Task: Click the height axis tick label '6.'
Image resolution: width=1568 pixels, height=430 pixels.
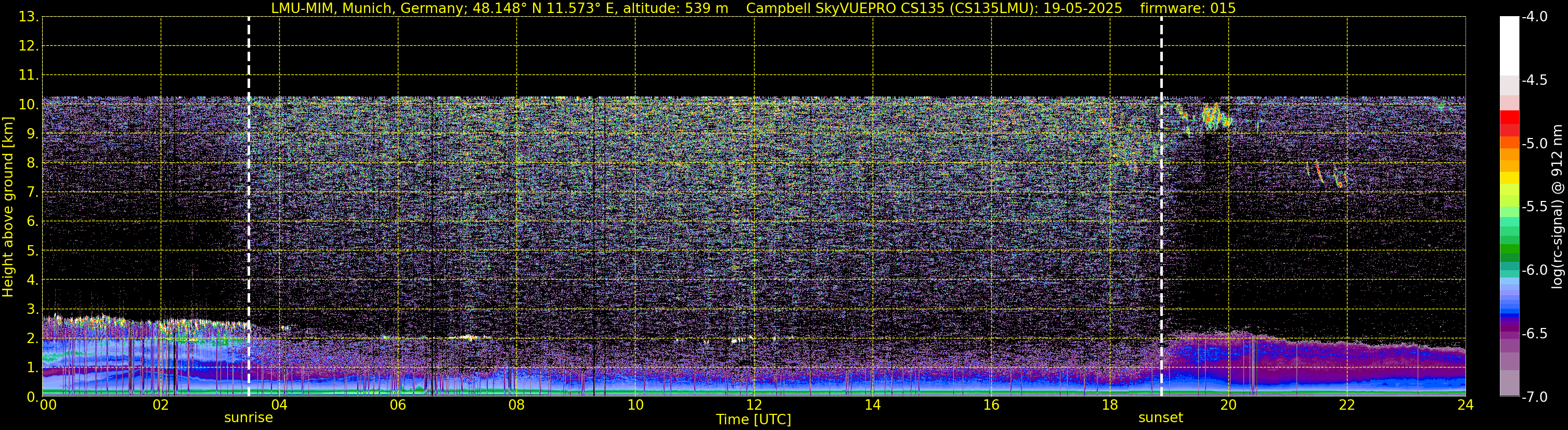Action: (x=32, y=222)
